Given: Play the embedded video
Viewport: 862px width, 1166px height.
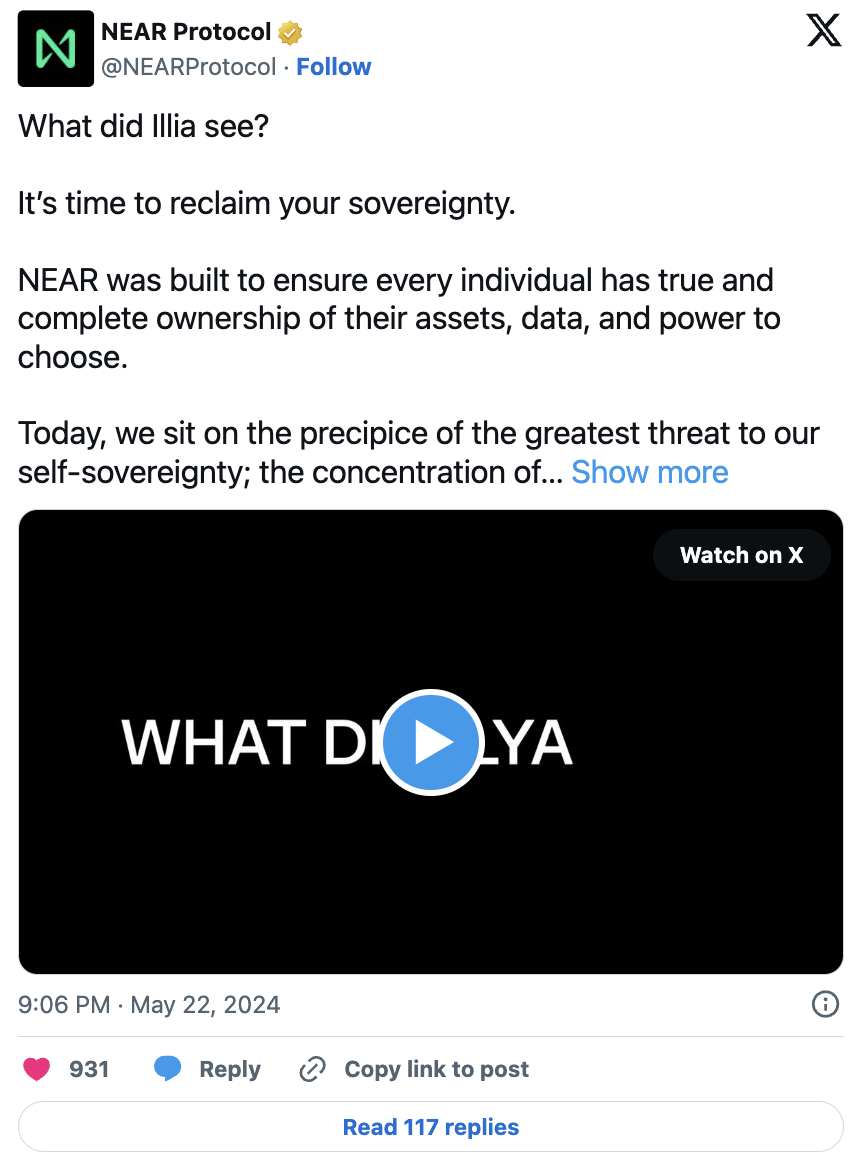Looking at the screenshot, I should point(430,742).
